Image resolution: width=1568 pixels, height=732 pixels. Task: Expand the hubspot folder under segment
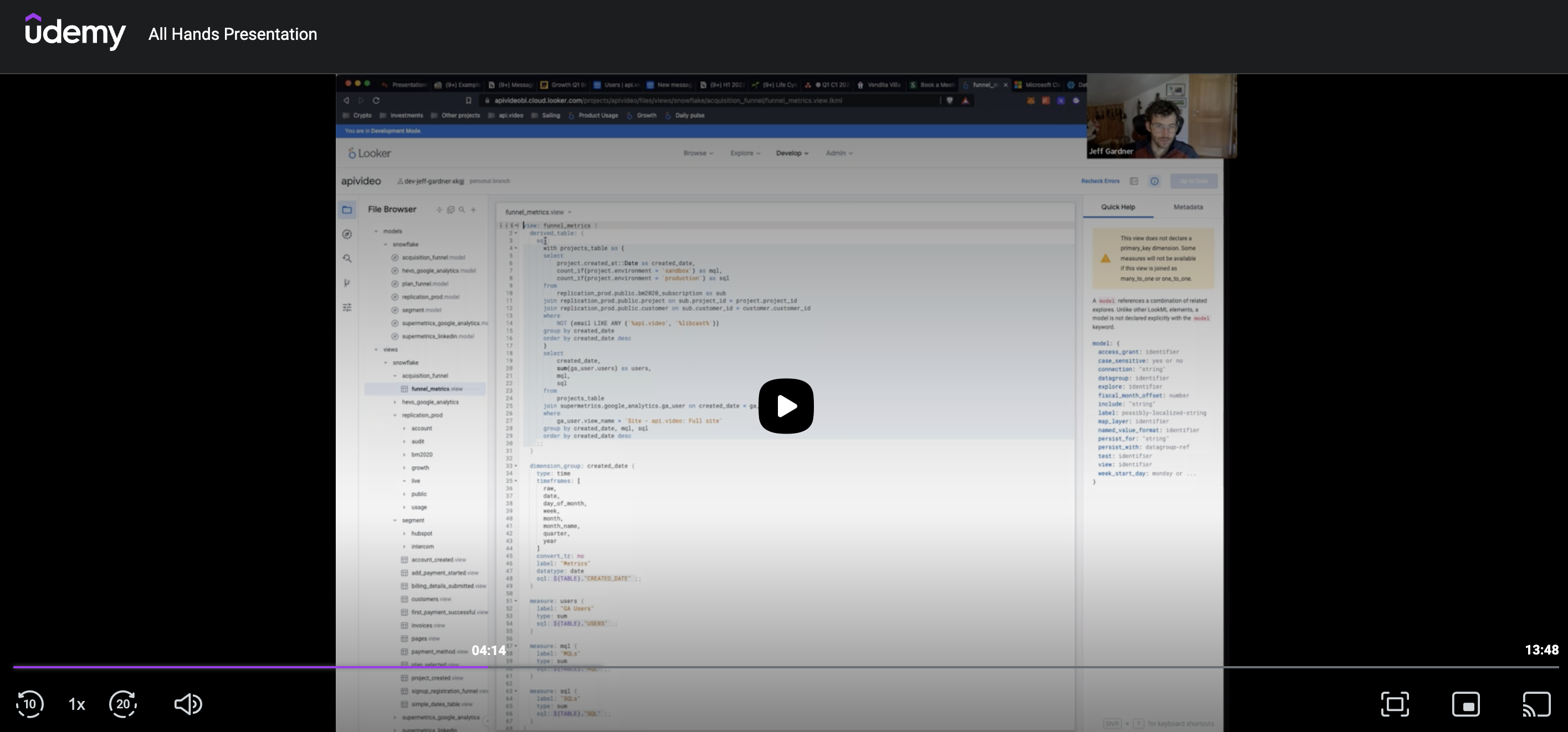pyautogui.click(x=404, y=533)
